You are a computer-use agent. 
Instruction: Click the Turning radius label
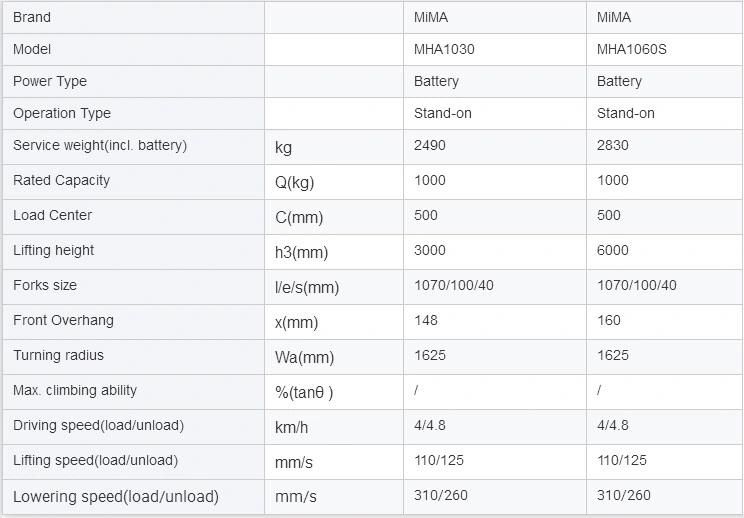(x=58, y=355)
